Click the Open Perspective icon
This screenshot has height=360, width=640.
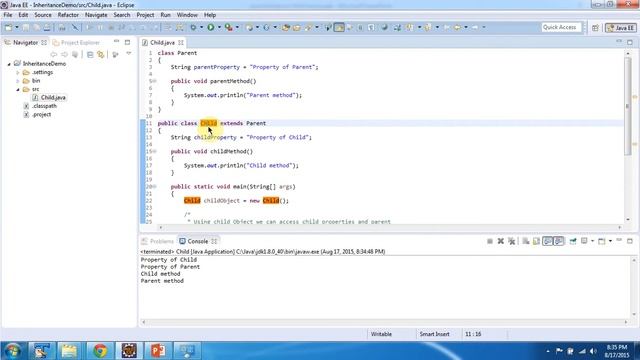595,28
